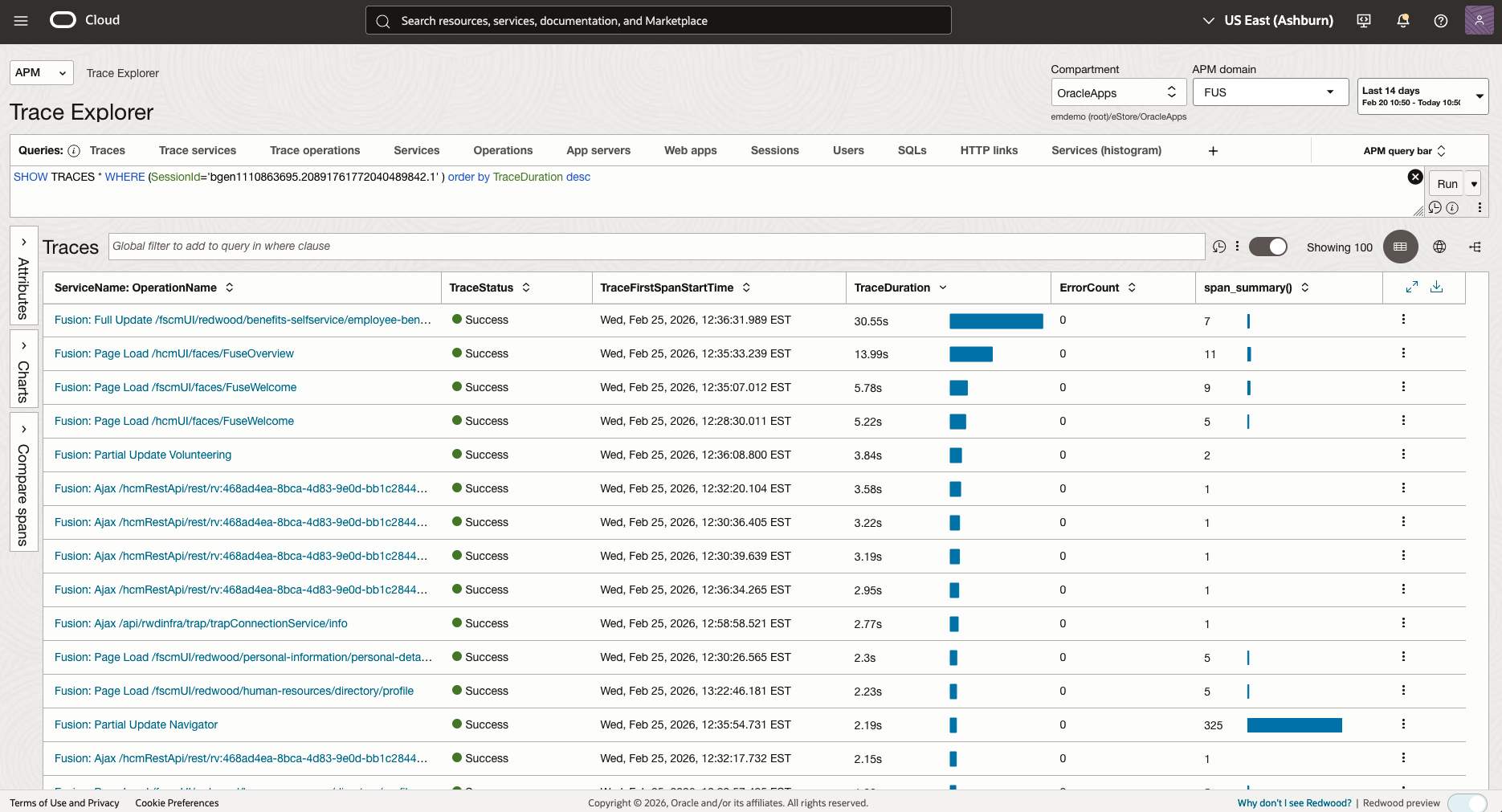
Task: Switch to the SQLs query tab
Action: tap(912, 150)
